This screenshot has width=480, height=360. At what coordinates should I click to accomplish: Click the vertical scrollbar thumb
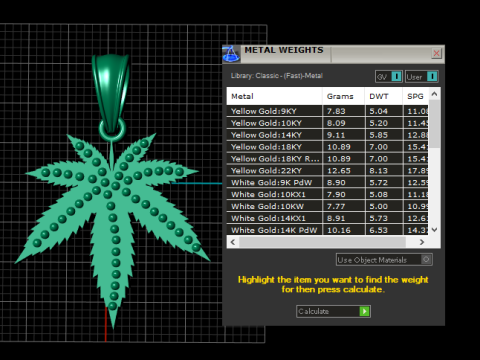(434, 124)
